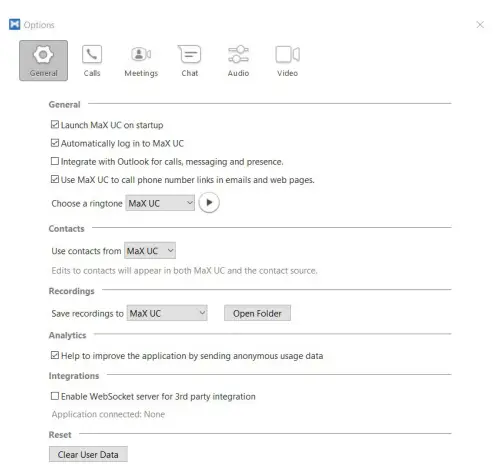Open the General settings tab
This screenshot has height=475, width=493.
pyautogui.click(x=43, y=60)
